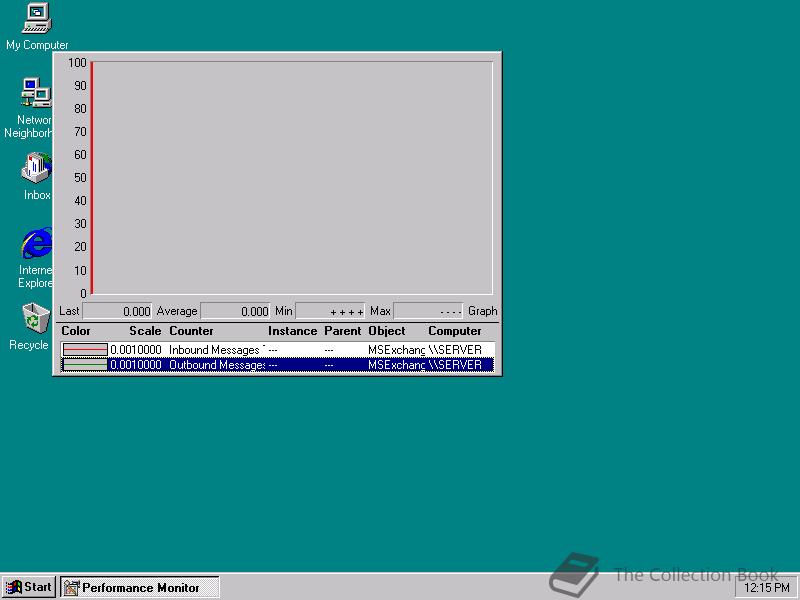The height and width of the screenshot is (600, 800).
Task: Click the 50 label on chart axis
Action: point(80,178)
